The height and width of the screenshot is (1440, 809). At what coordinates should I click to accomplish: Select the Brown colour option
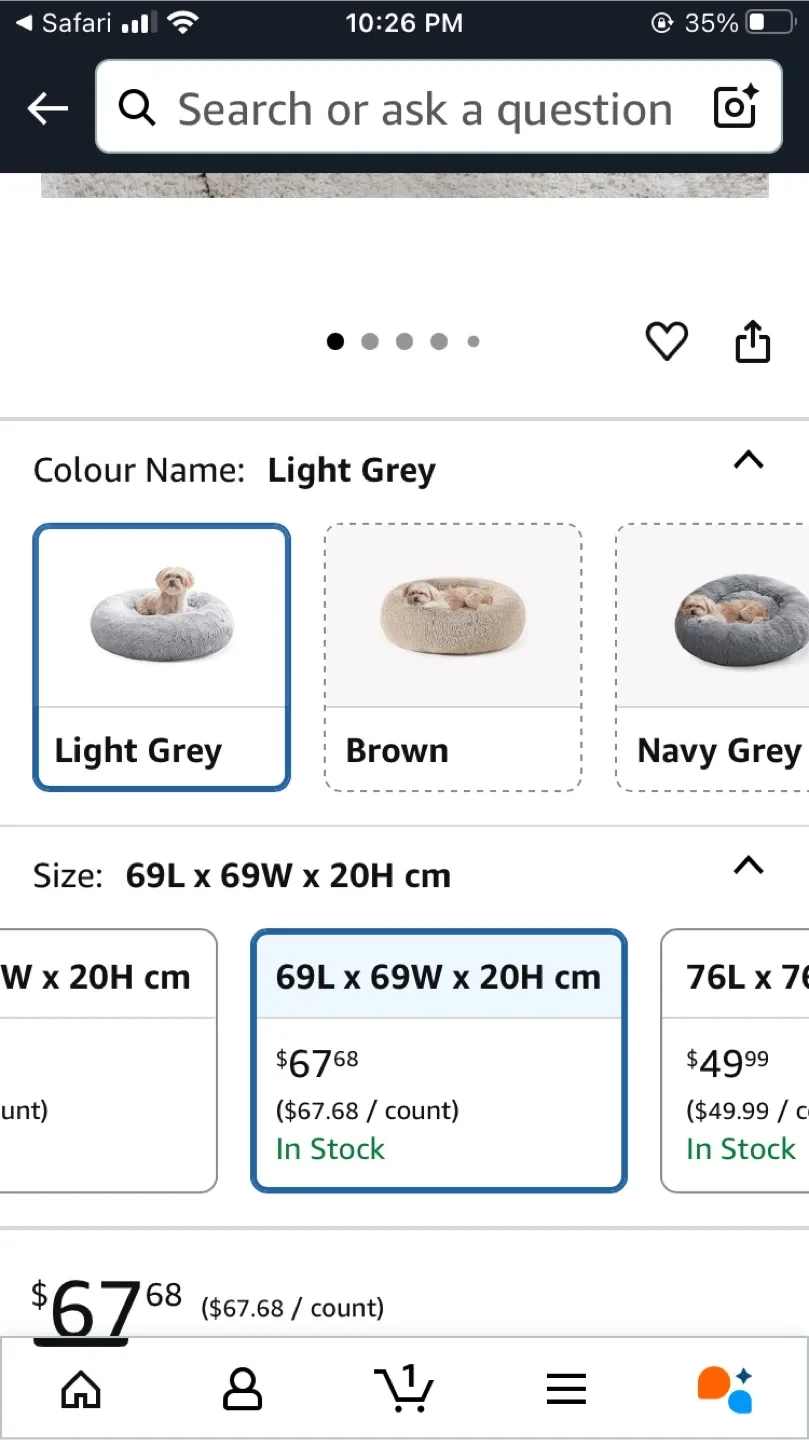click(452, 657)
